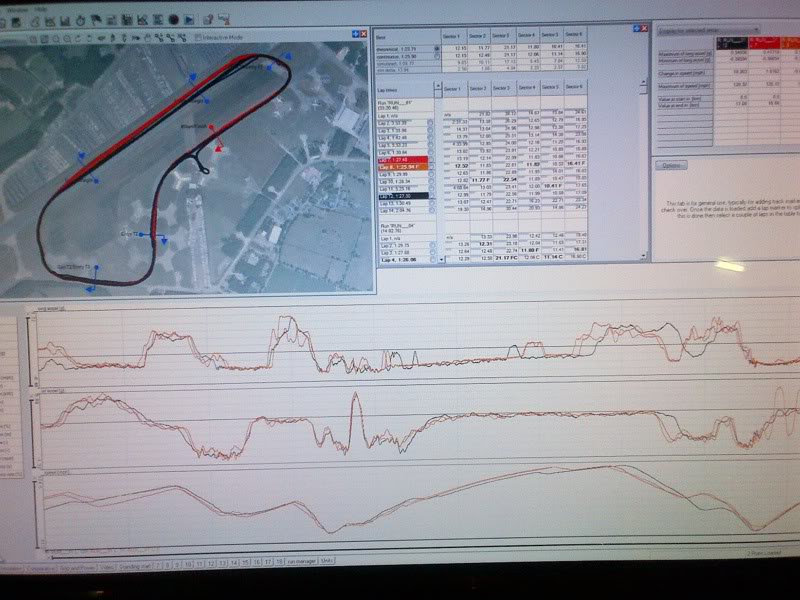Click the blue pin icon on map panel
Image resolution: width=800 pixels, height=600 pixels.
tap(354, 34)
